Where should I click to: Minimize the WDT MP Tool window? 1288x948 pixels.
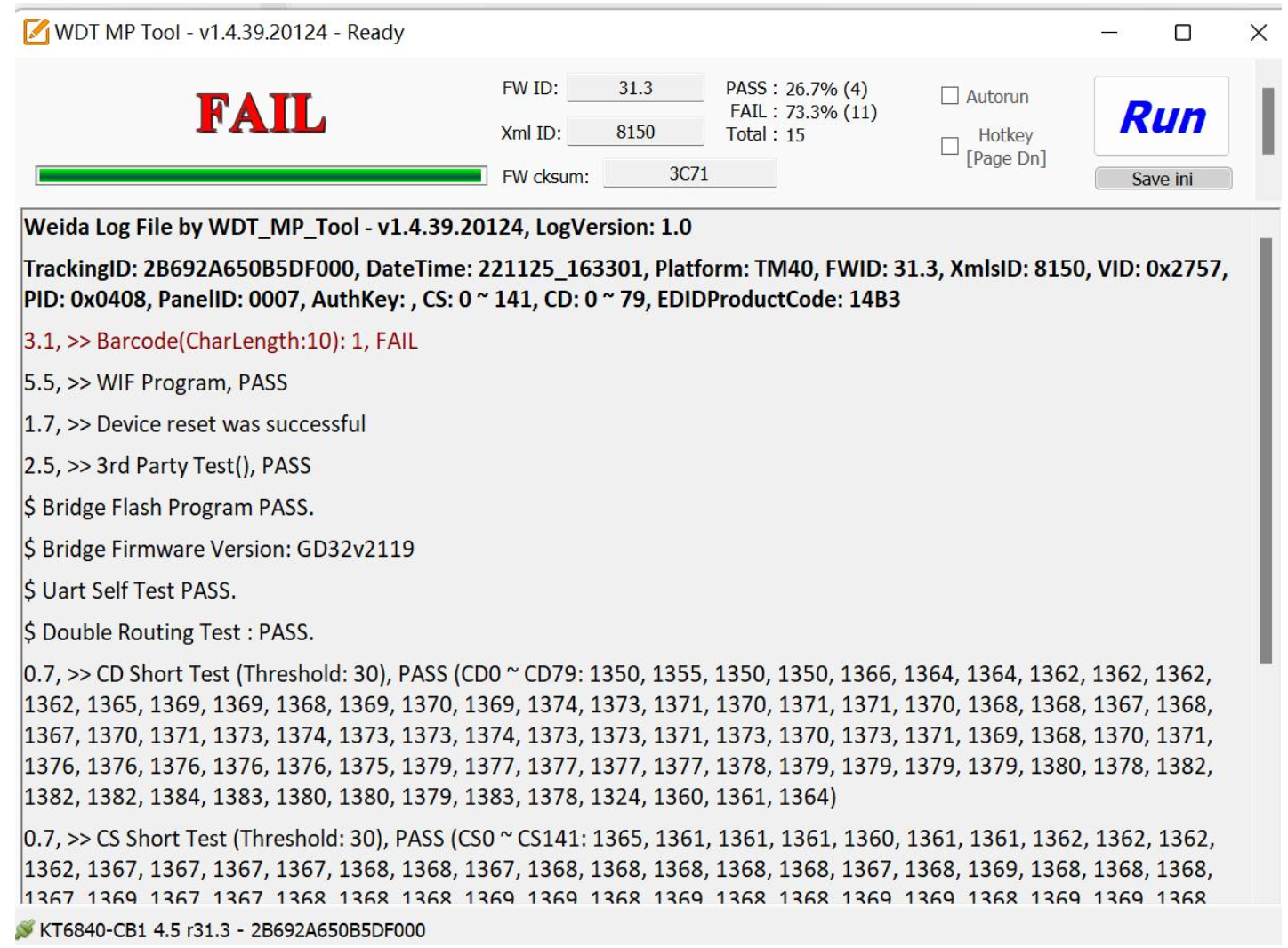pyautogui.click(x=1108, y=34)
